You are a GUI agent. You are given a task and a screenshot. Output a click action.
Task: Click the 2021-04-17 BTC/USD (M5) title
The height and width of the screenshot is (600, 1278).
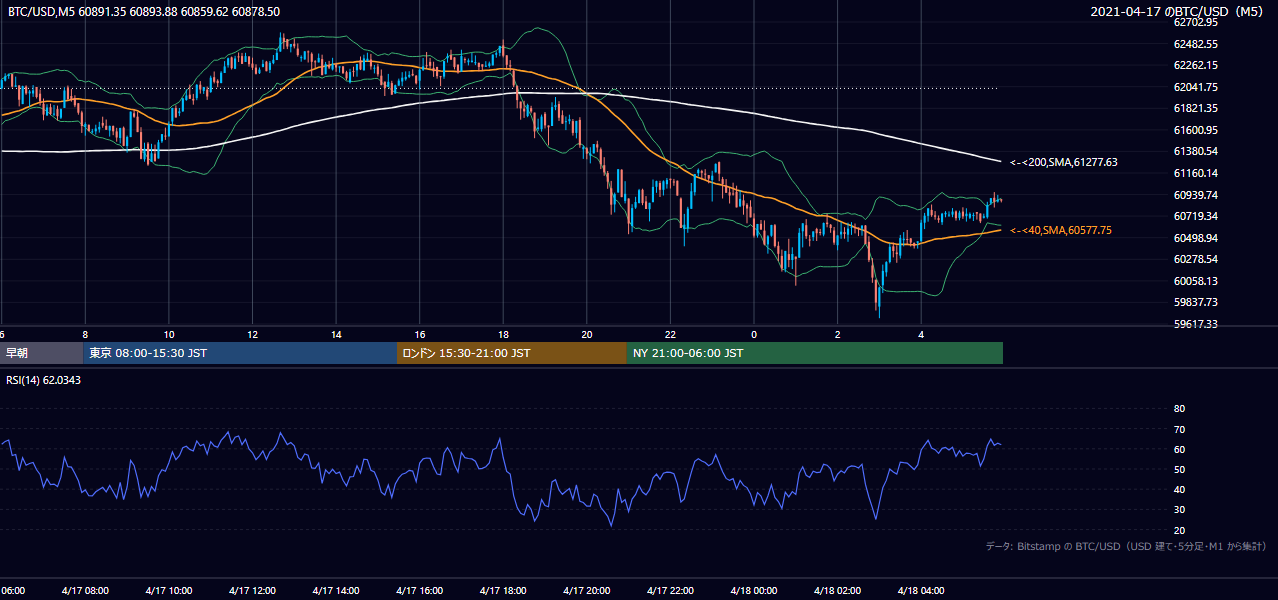point(1178,11)
